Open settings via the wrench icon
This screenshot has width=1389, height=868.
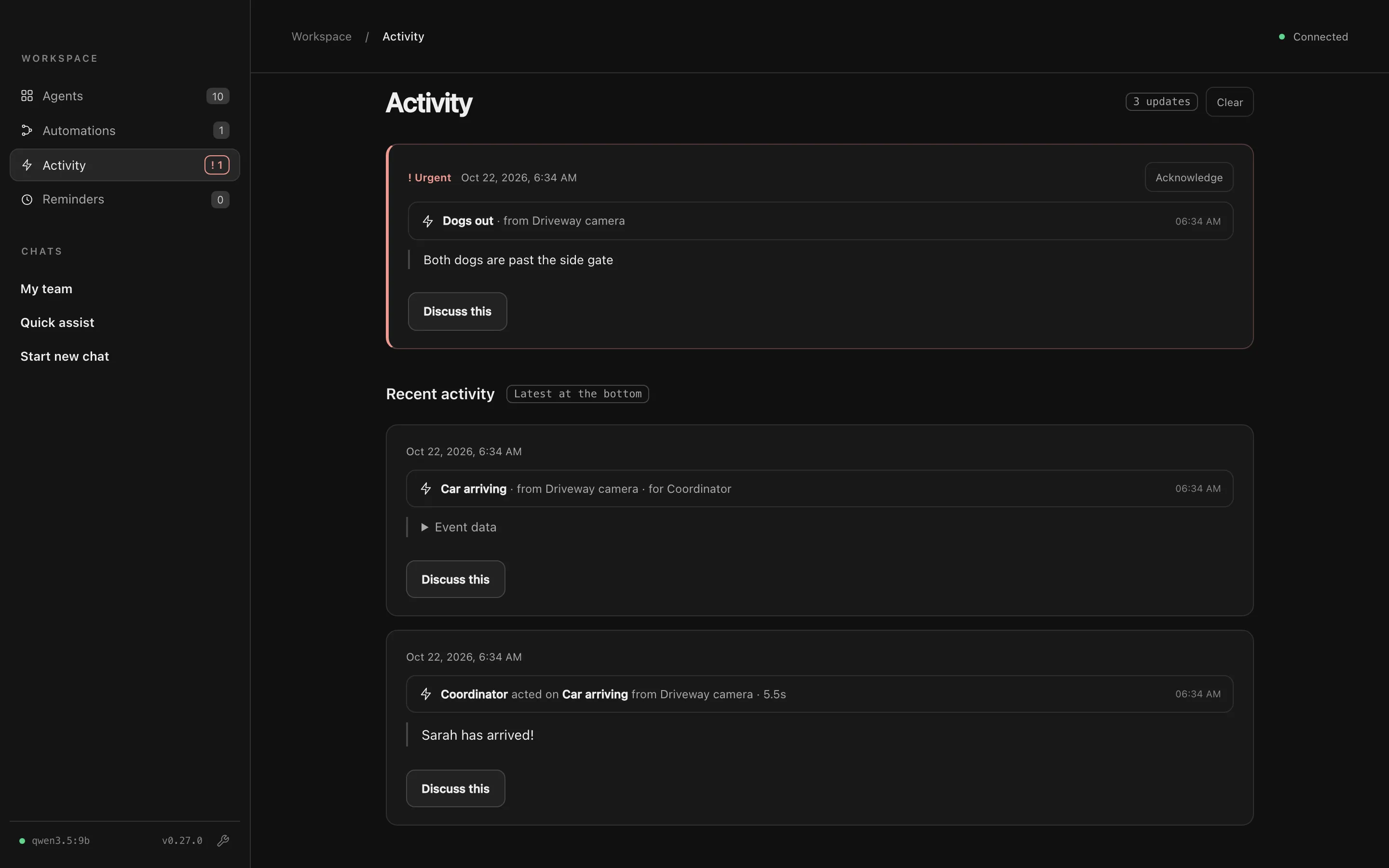[223, 841]
